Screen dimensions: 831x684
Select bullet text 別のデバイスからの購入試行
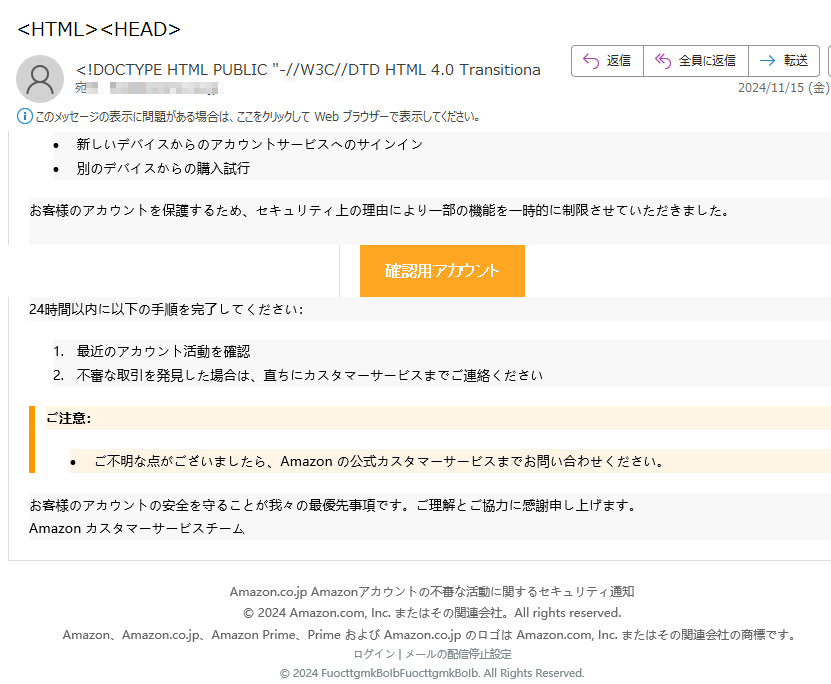(163, 168)
